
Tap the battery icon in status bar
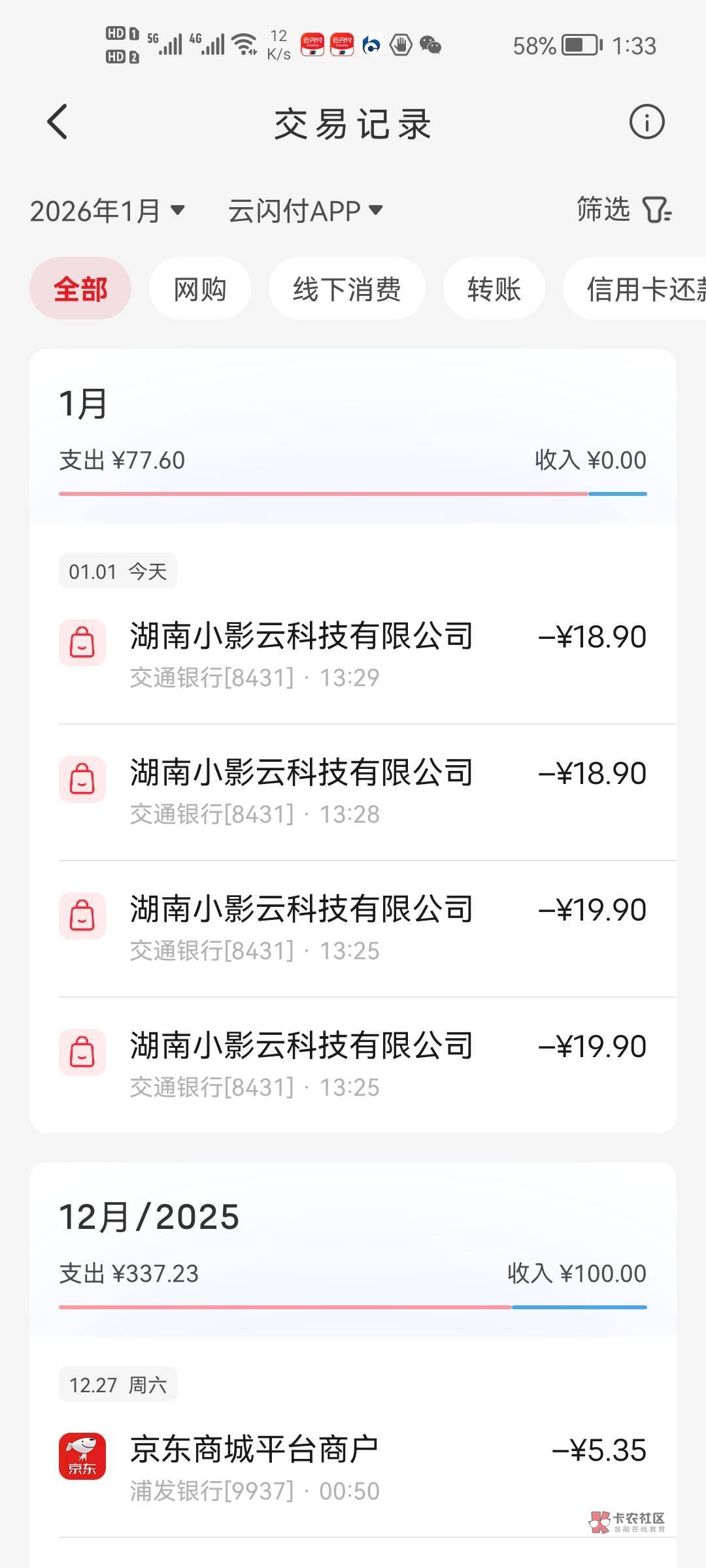pyautogui.click(x=581, y=45)
